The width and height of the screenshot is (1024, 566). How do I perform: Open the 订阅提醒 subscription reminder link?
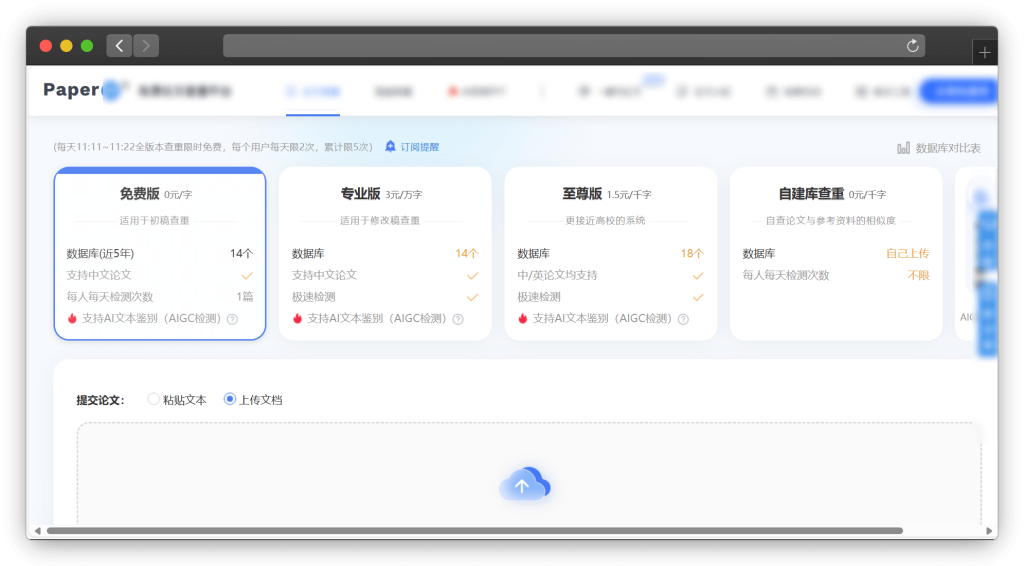click(412, 147)
